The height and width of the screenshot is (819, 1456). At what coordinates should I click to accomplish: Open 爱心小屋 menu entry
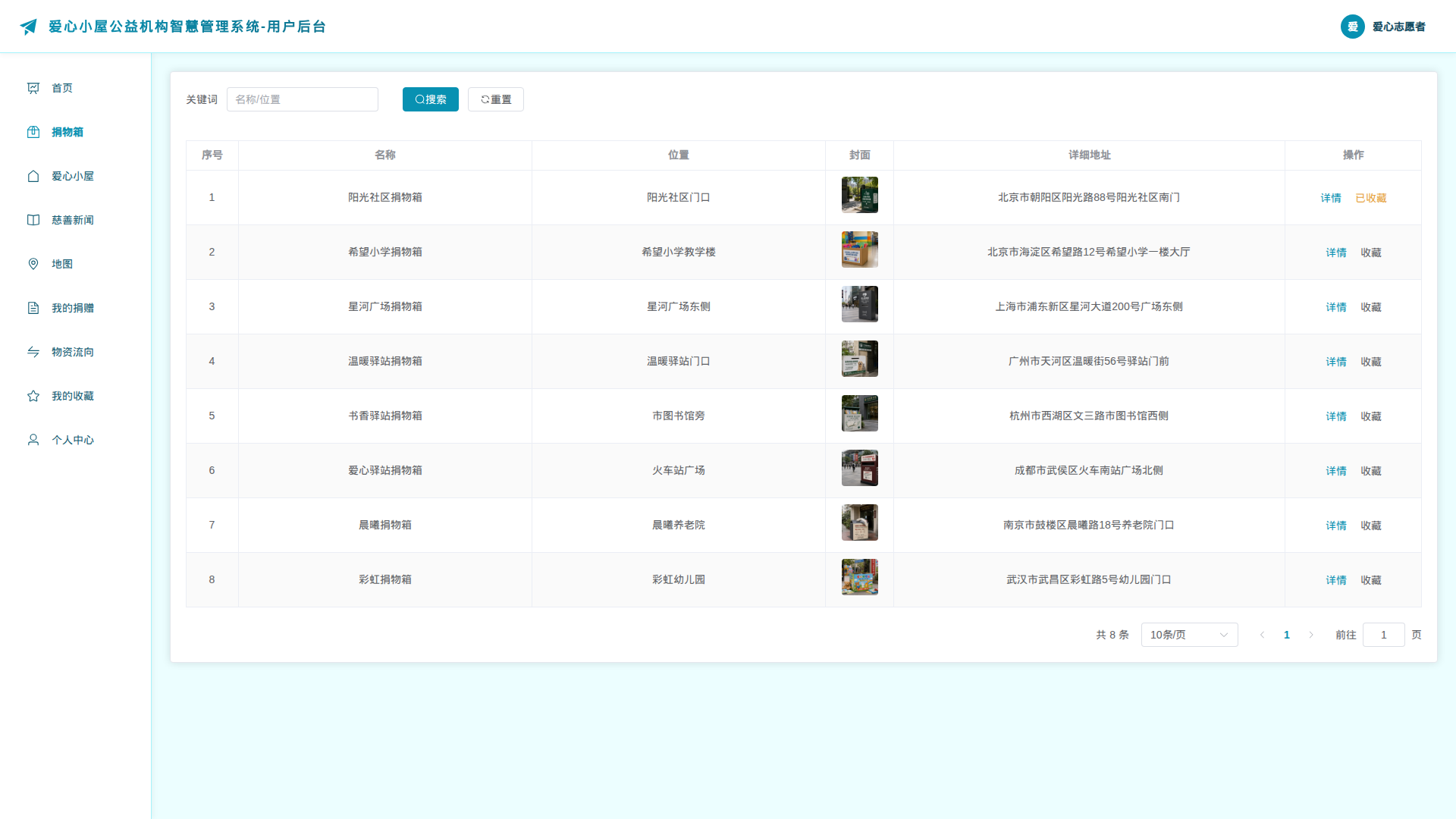75,176
